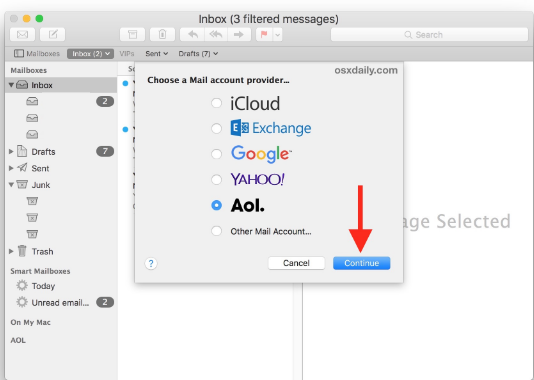Click the Aol provider logo
The width and height of the screenshot is (534, 380).
248,205
